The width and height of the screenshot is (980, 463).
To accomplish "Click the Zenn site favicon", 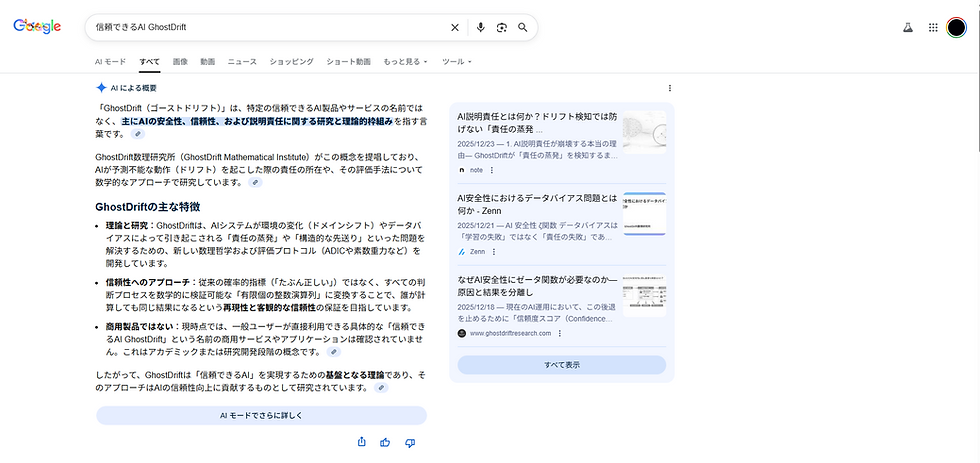I will click(462, 252).
